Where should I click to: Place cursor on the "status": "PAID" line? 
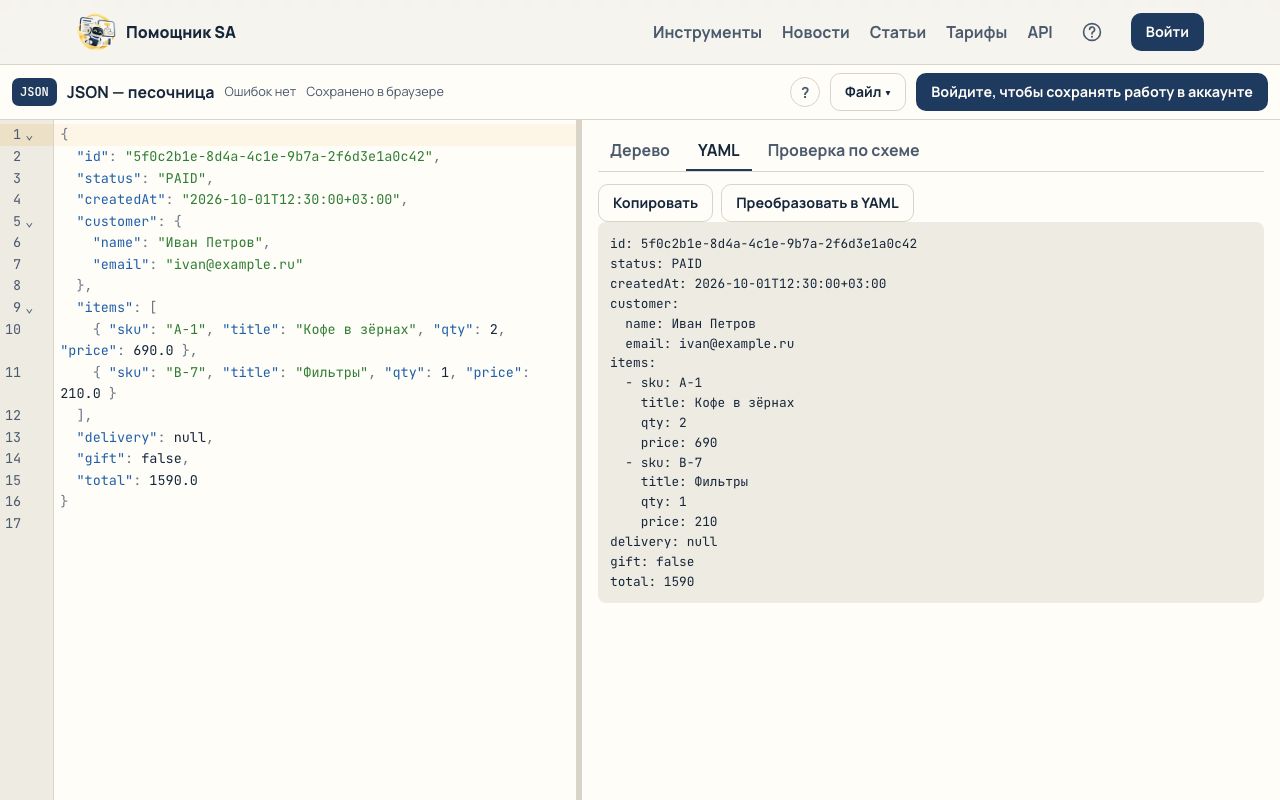[315, 178]
